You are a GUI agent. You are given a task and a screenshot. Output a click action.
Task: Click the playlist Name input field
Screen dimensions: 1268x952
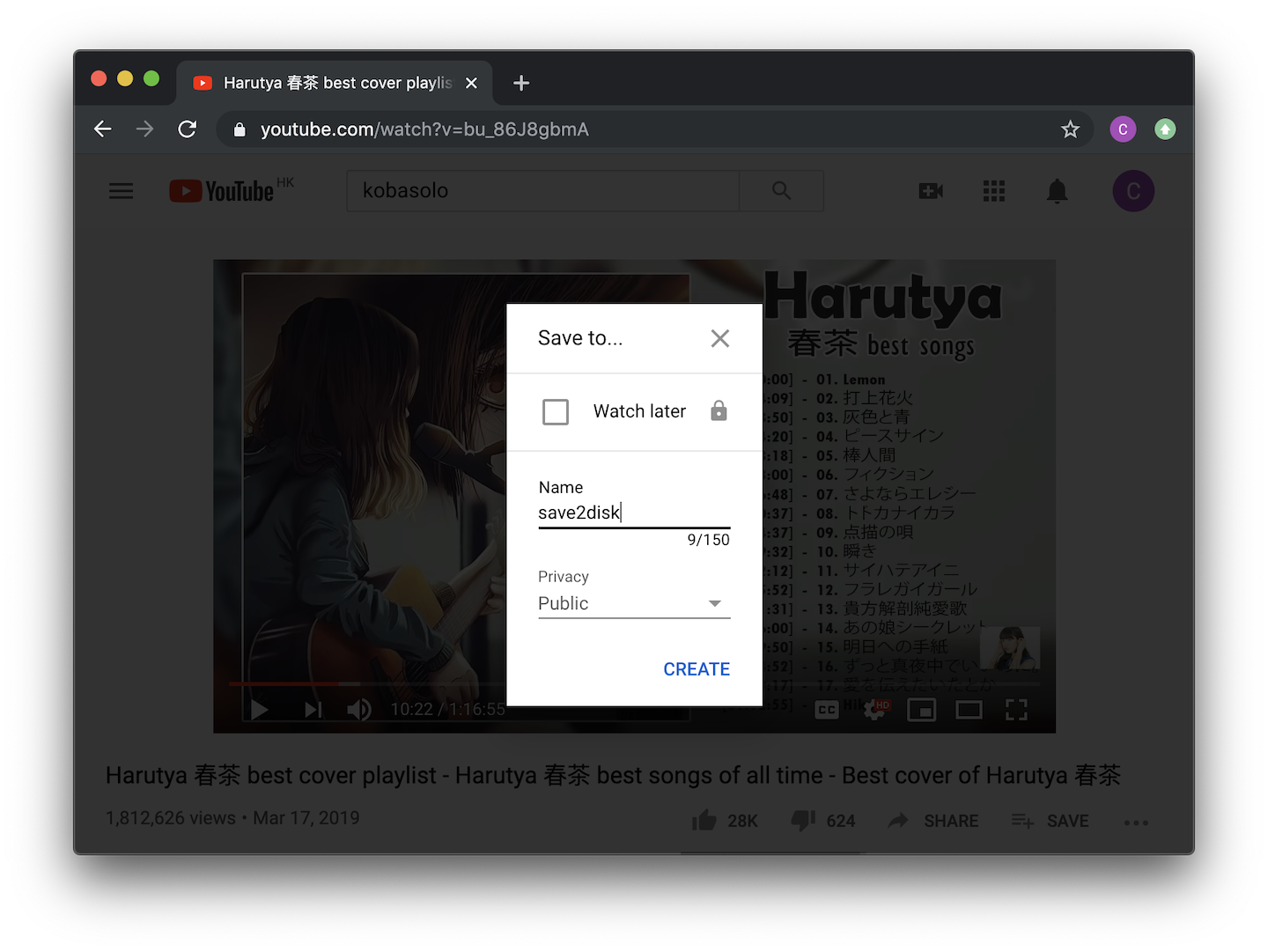click(x=634, y=513)
